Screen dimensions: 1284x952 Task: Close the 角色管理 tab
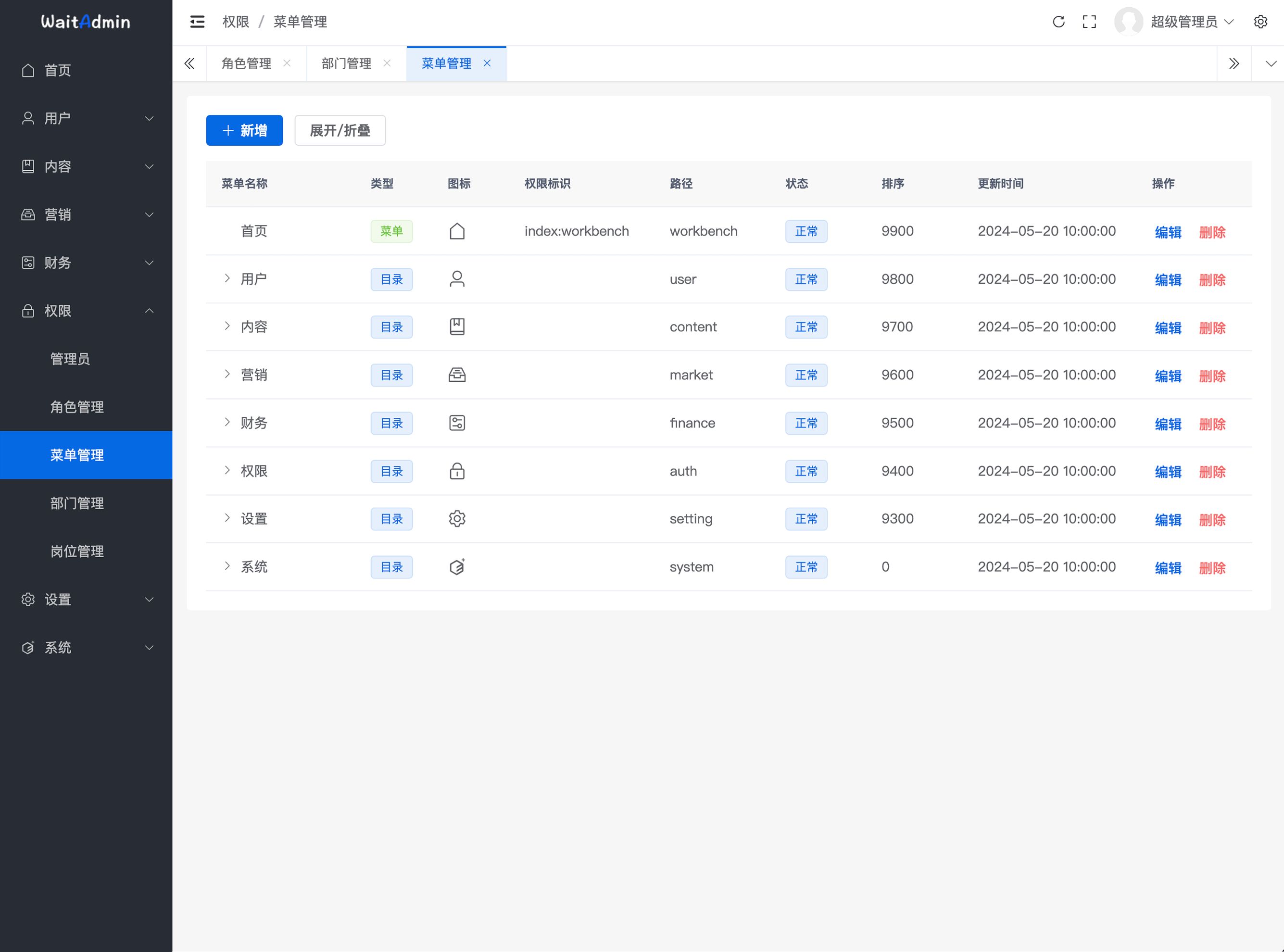[x=287, y=63]
